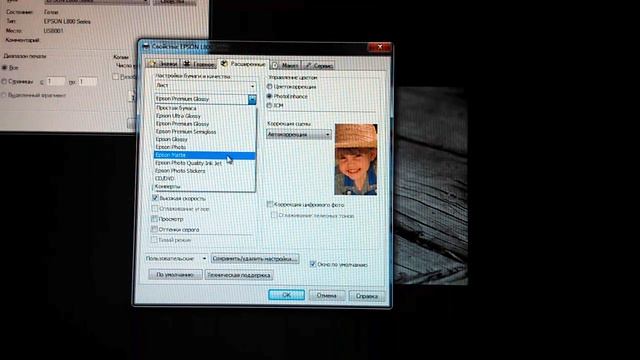Select Epson Photo Stickers from the list
This screenshot has width=640, height=360.
pos(204,171)
